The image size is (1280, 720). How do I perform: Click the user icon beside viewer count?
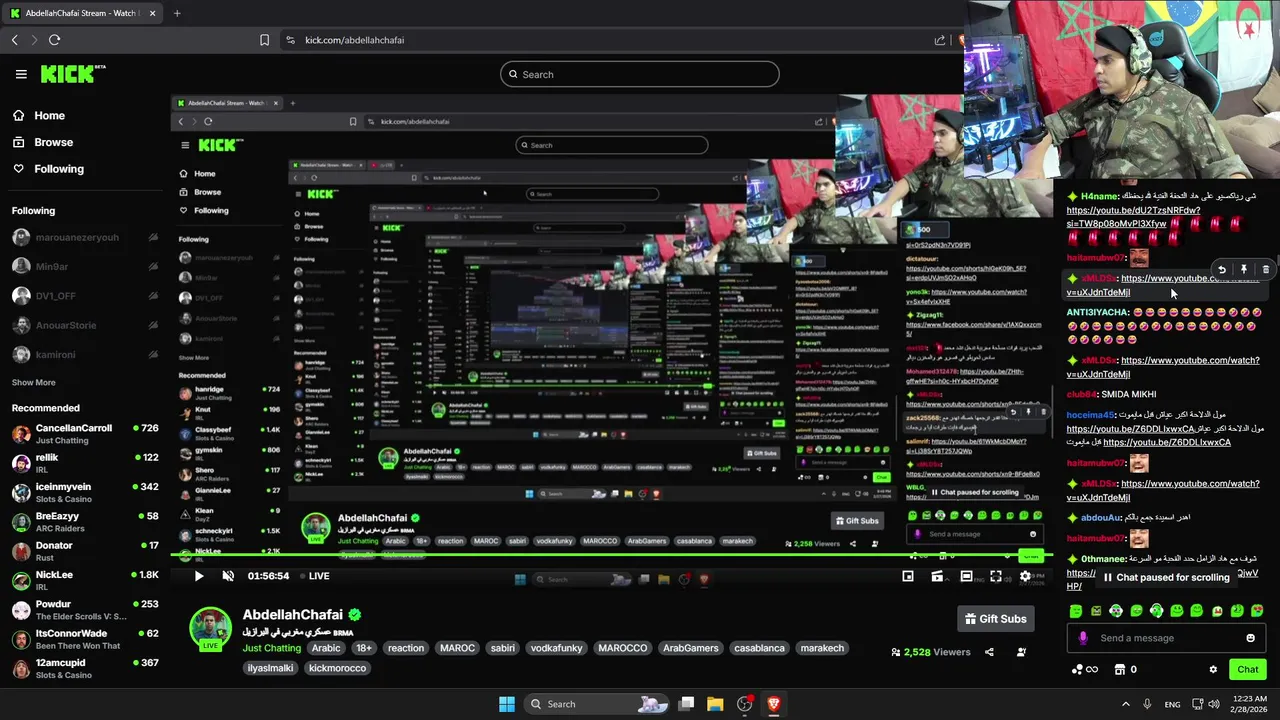[1021, 652]
